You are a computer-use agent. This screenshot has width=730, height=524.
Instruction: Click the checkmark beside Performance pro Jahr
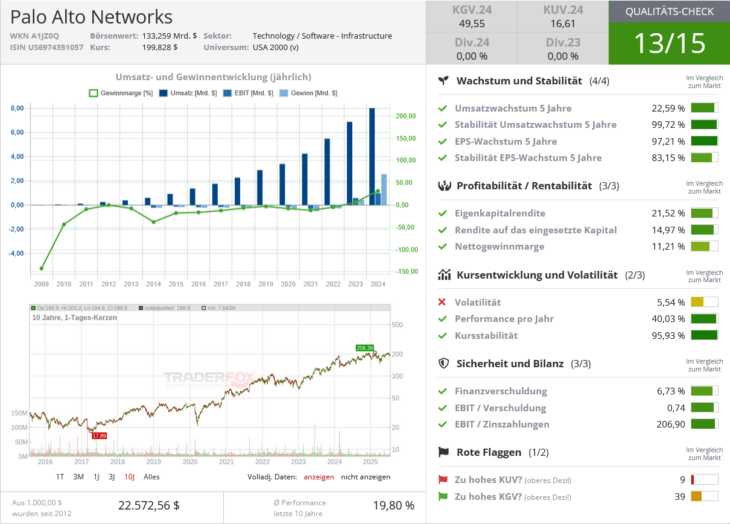[442, 319]
